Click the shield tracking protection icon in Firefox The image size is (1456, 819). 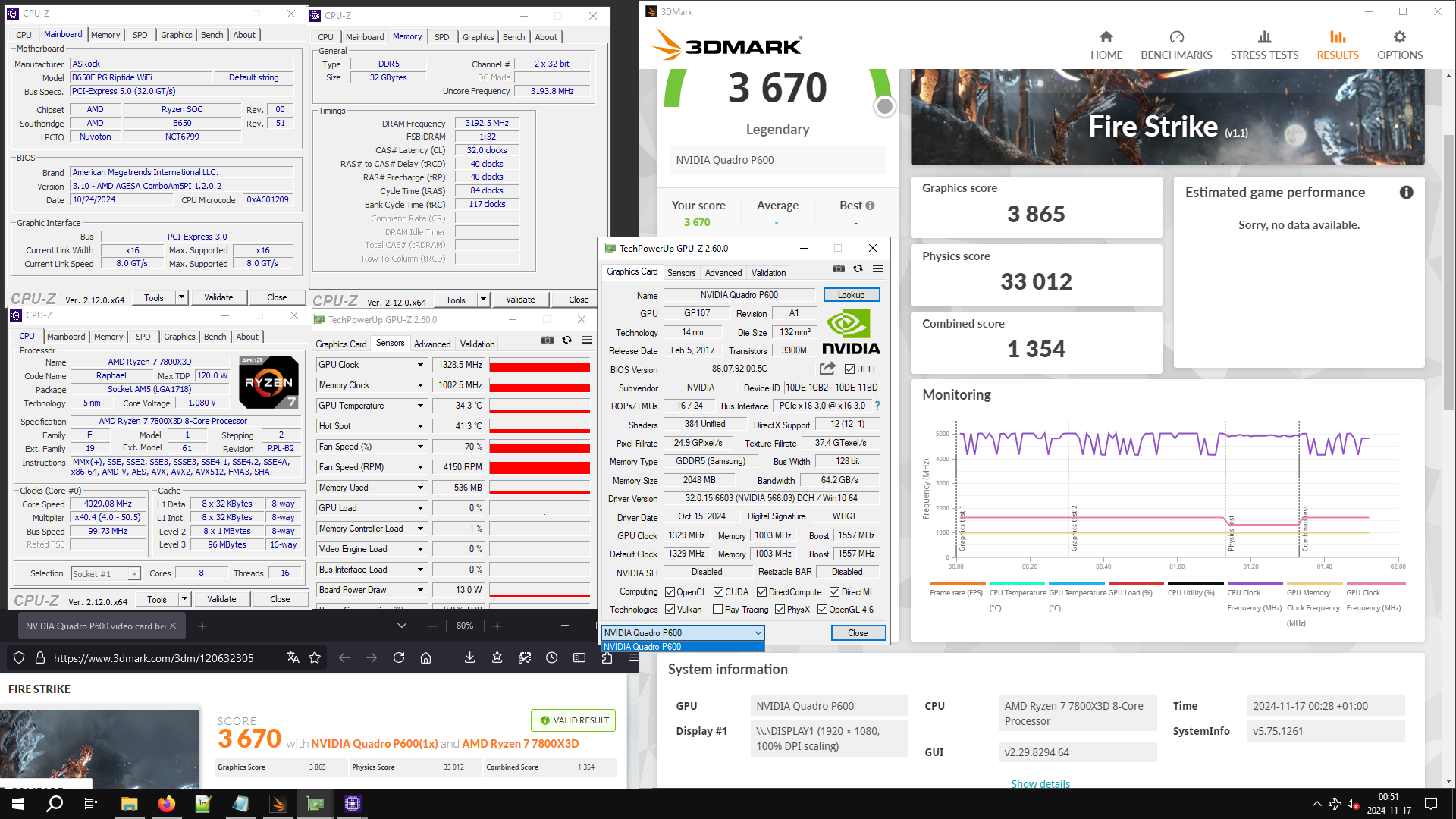click(19, 657)
